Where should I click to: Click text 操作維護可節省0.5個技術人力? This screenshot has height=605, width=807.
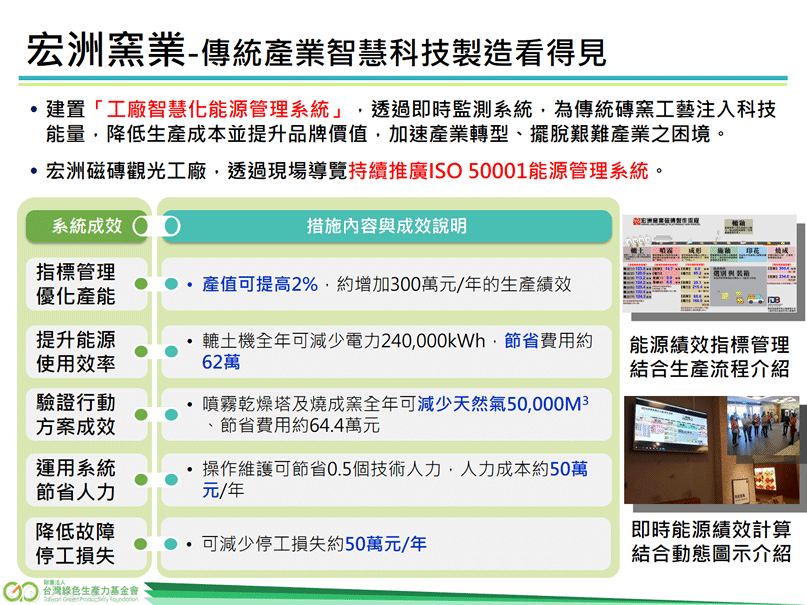coord(321,469)
